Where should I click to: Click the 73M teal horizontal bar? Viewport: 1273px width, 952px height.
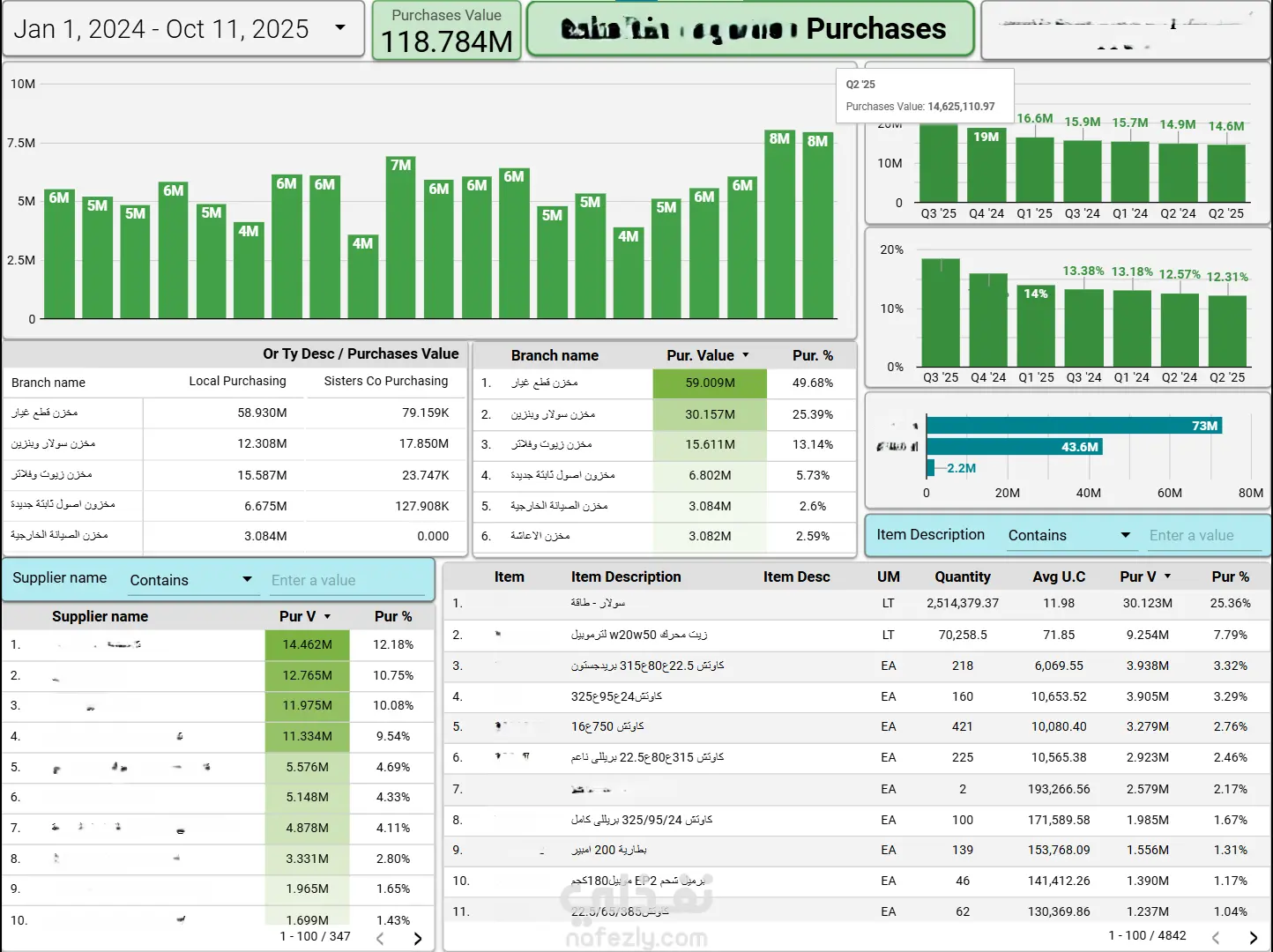(1074, 426)
